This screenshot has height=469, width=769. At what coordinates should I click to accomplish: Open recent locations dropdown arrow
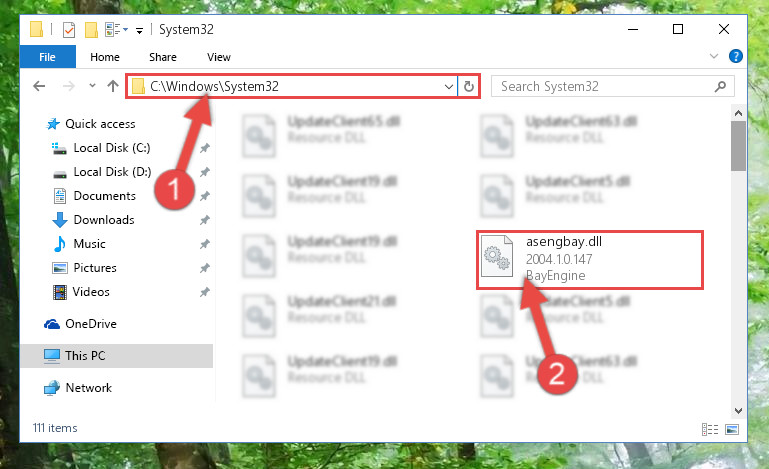pyautogui.click(x=92, y=86)
